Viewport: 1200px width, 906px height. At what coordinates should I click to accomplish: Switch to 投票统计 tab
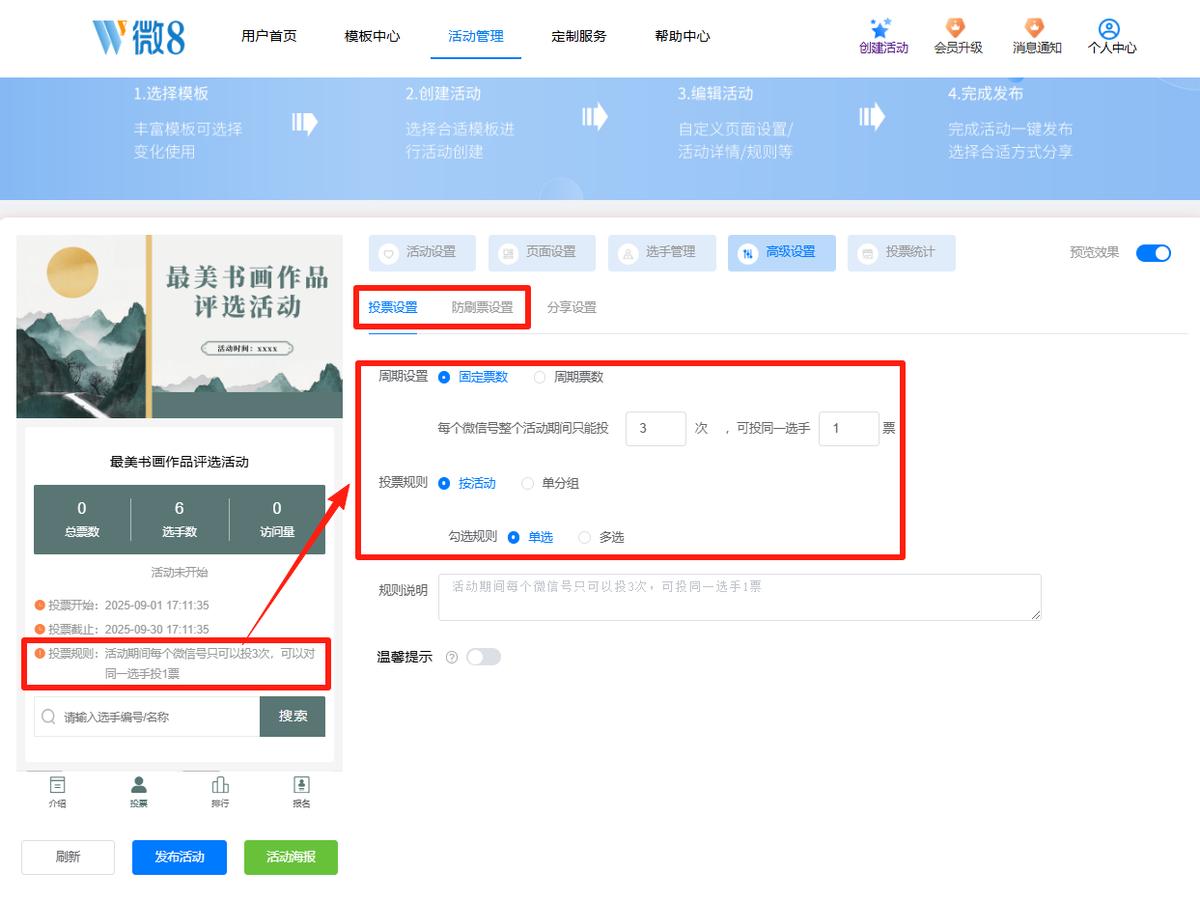point(902,253)
